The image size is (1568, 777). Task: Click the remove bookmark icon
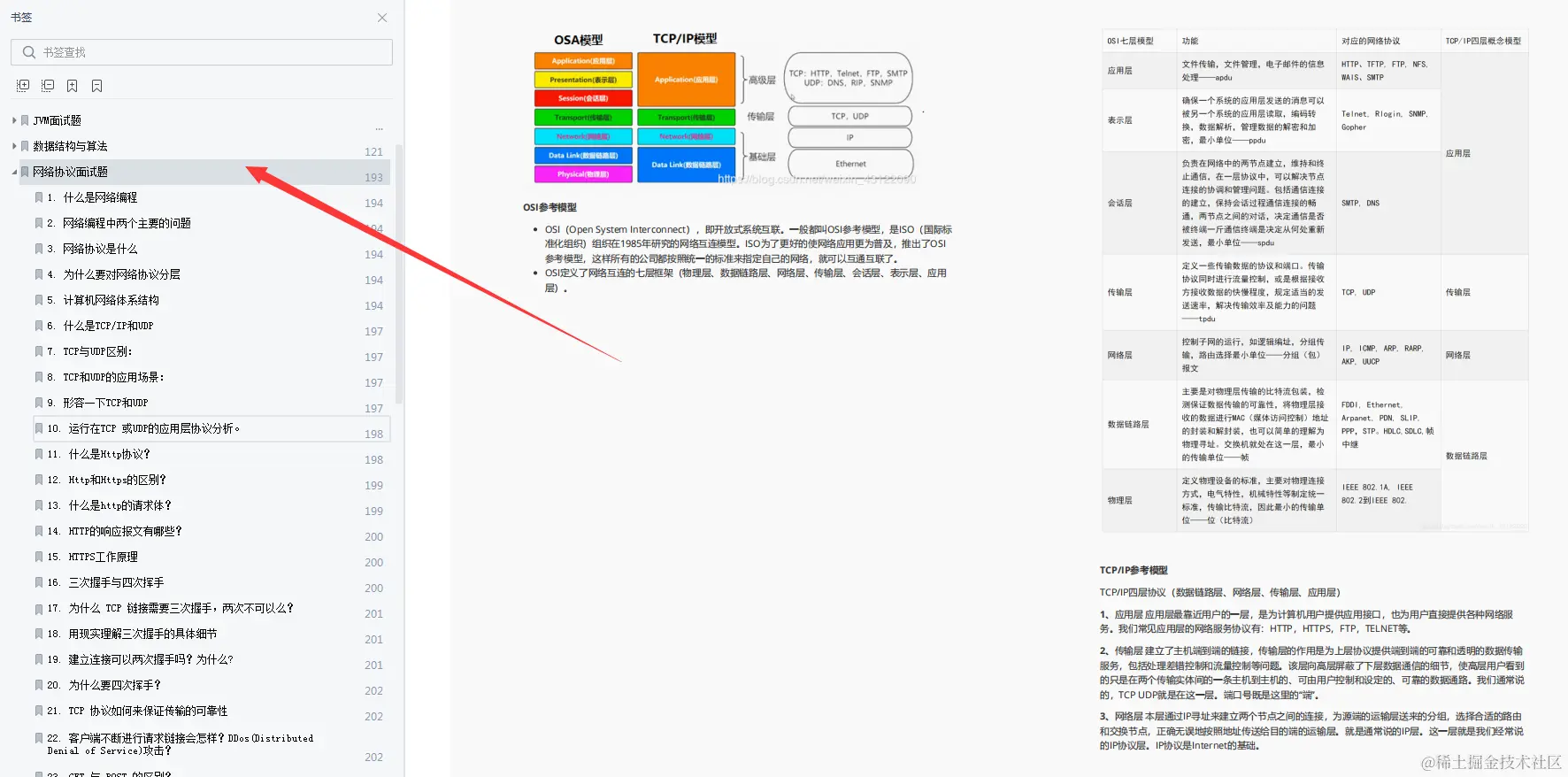pos(97,86)
